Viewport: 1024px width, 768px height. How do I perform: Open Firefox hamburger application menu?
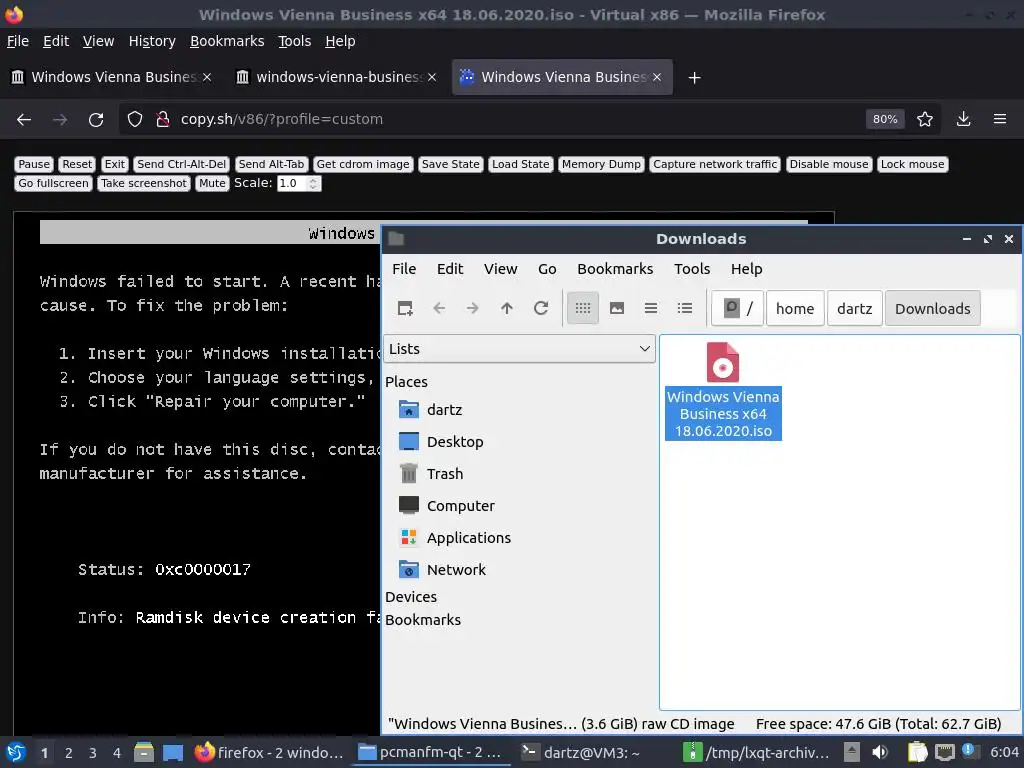coord(1000,120)
